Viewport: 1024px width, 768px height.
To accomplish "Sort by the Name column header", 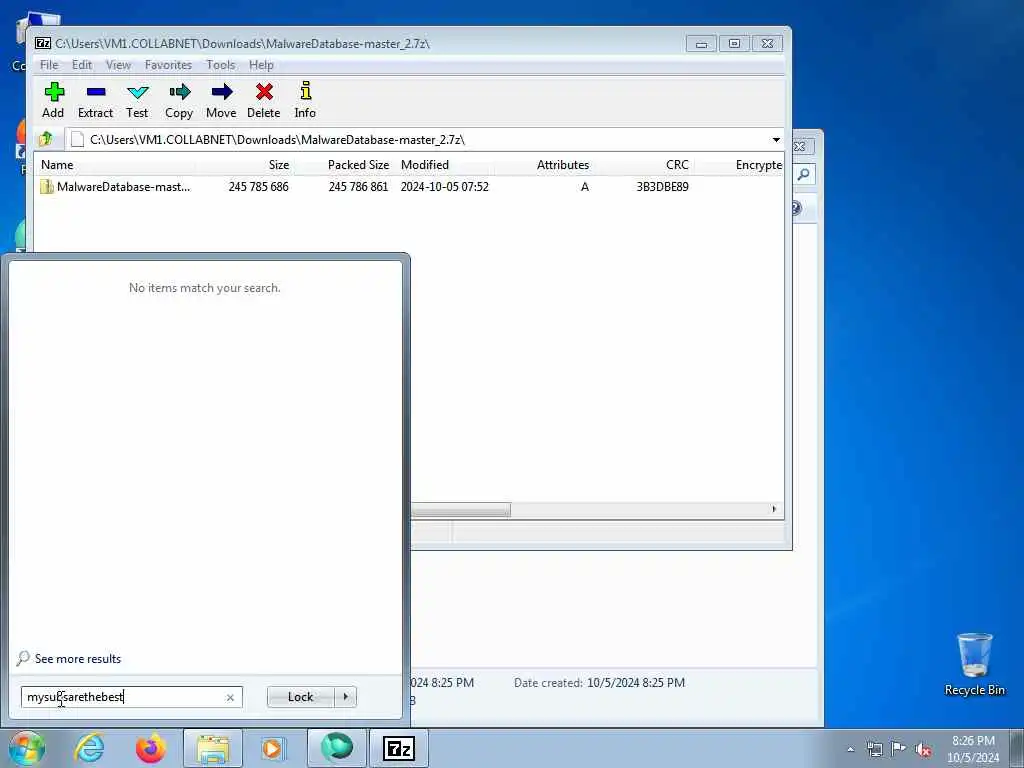I will coord(116,165).
